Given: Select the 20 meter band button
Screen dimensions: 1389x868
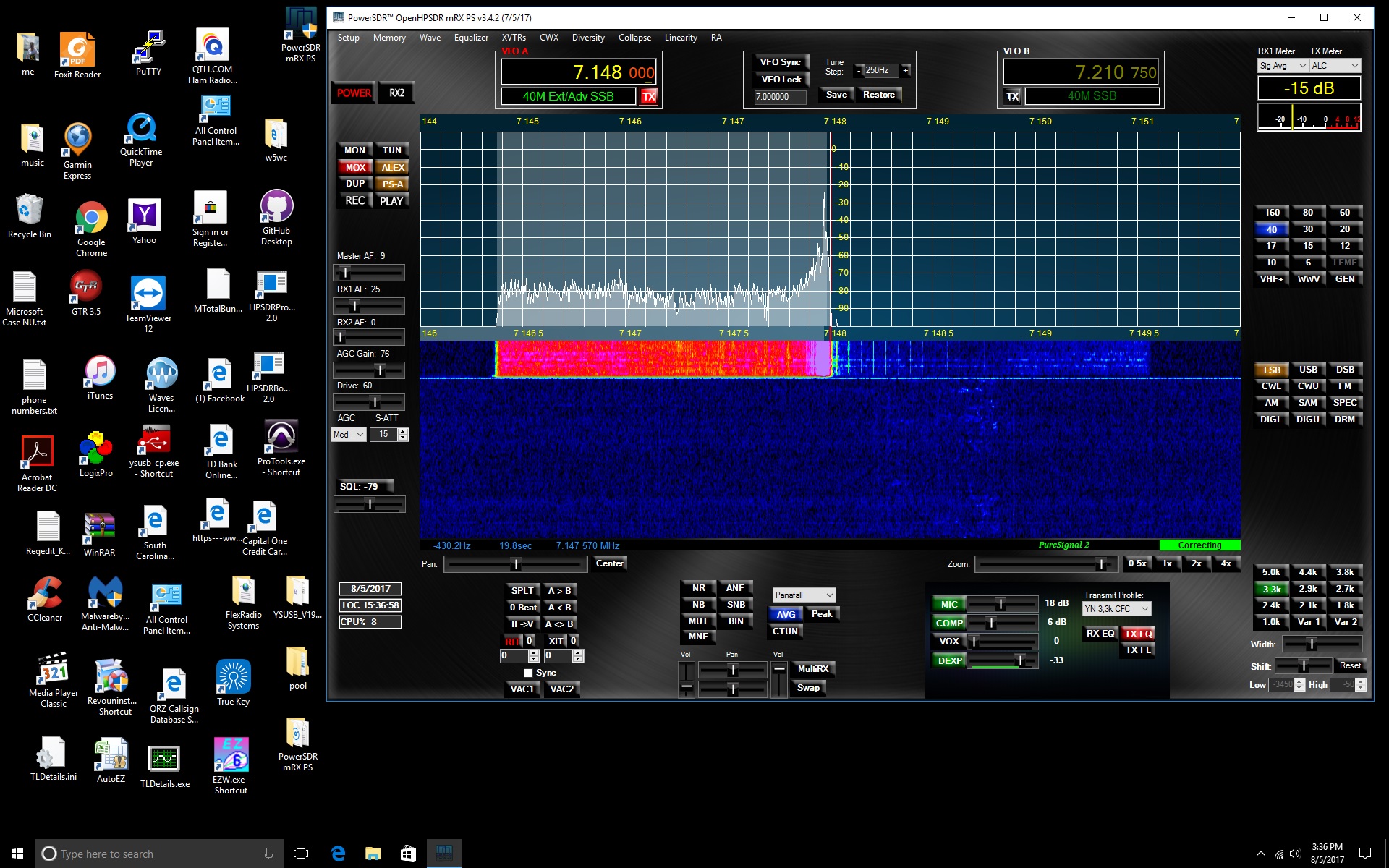Looking at the screenshot, I should pos(1344,229).
